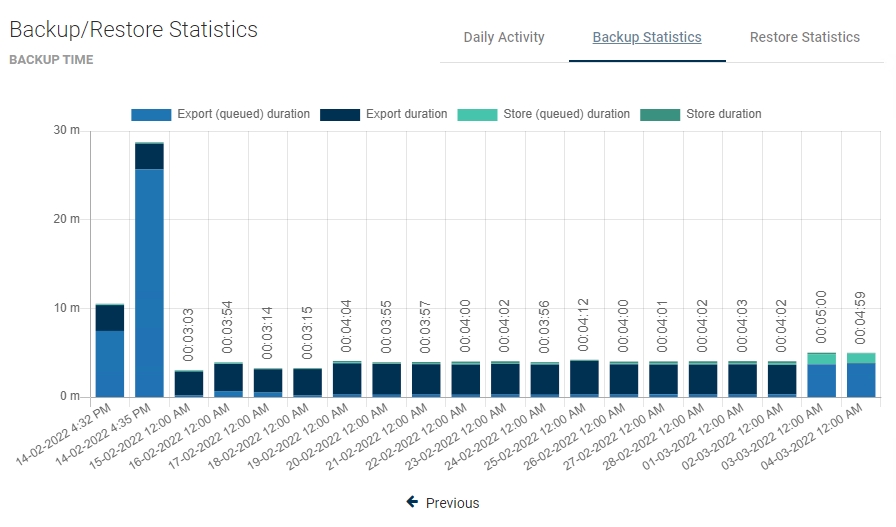Select the 03-03-2022 12:00 AM bar
The width and height of the screenshot is (896, 527).
(821, 378)
